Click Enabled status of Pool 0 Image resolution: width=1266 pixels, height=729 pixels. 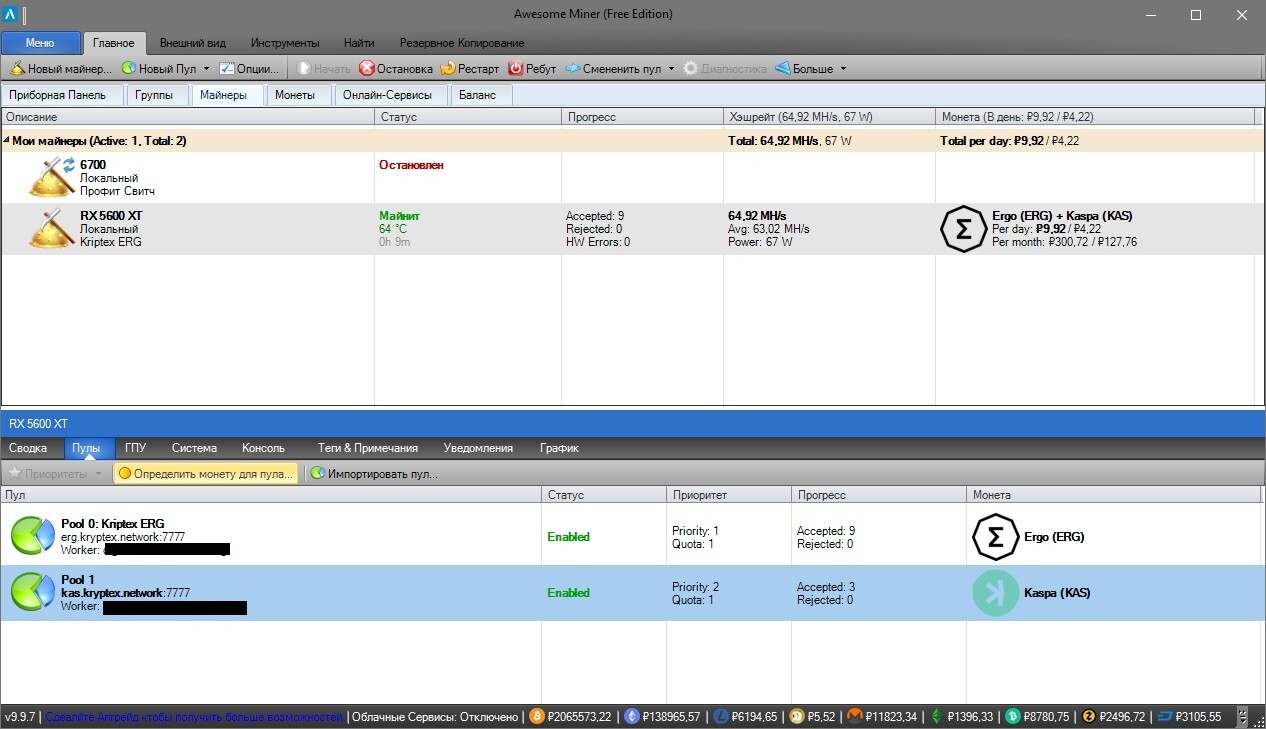(568, 537)
